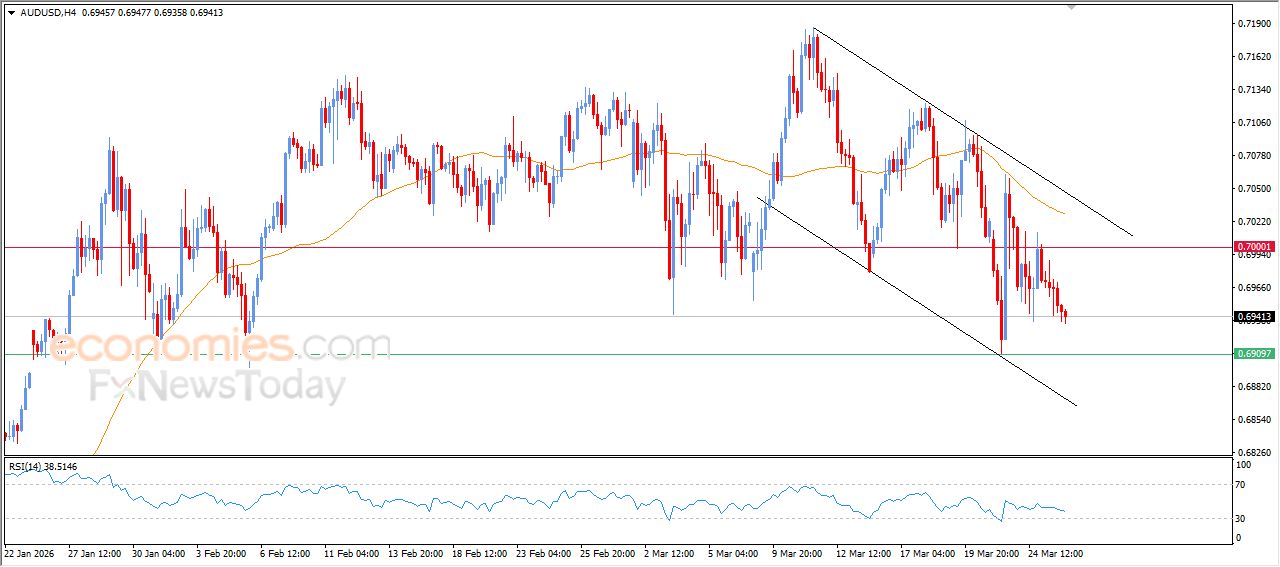Screen dimensions: 1280x567
Task: Select the upper channel trendline's lower-right end
Action: 1132,236
